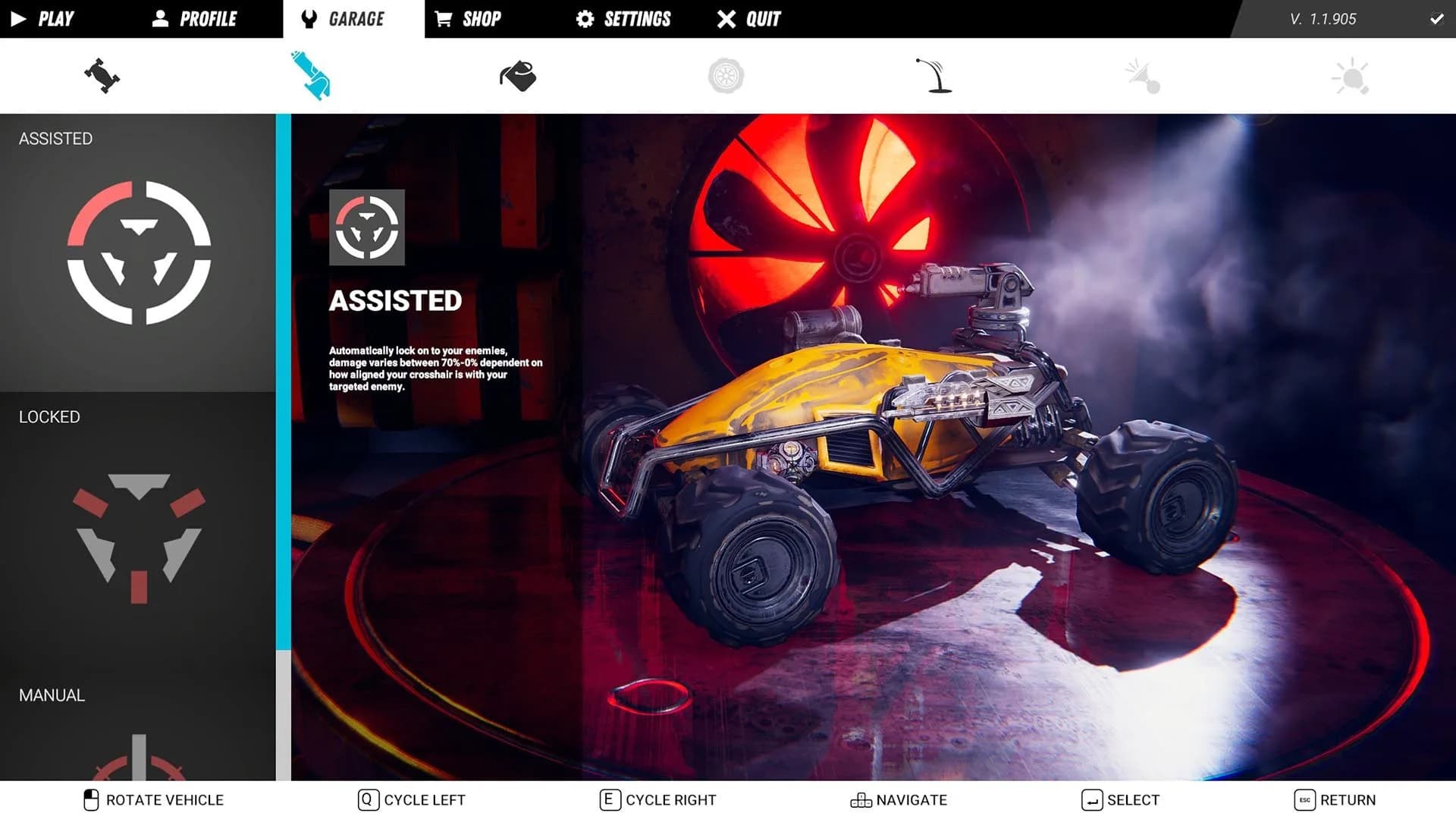
Task: Click the LOCKED label in the list
Action: [x=49, y=417]
